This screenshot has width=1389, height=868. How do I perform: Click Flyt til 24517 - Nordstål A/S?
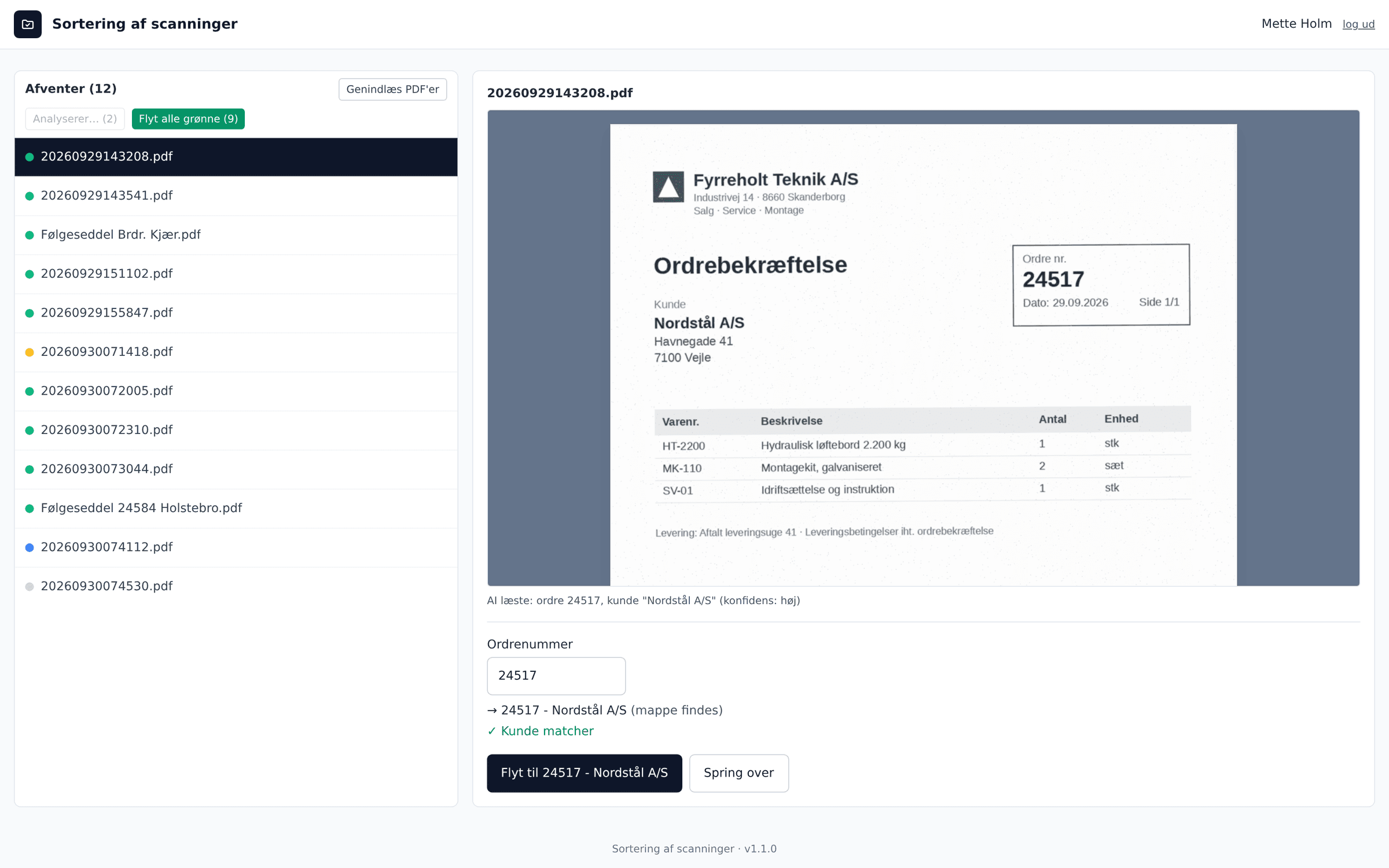tap(585, 773)
